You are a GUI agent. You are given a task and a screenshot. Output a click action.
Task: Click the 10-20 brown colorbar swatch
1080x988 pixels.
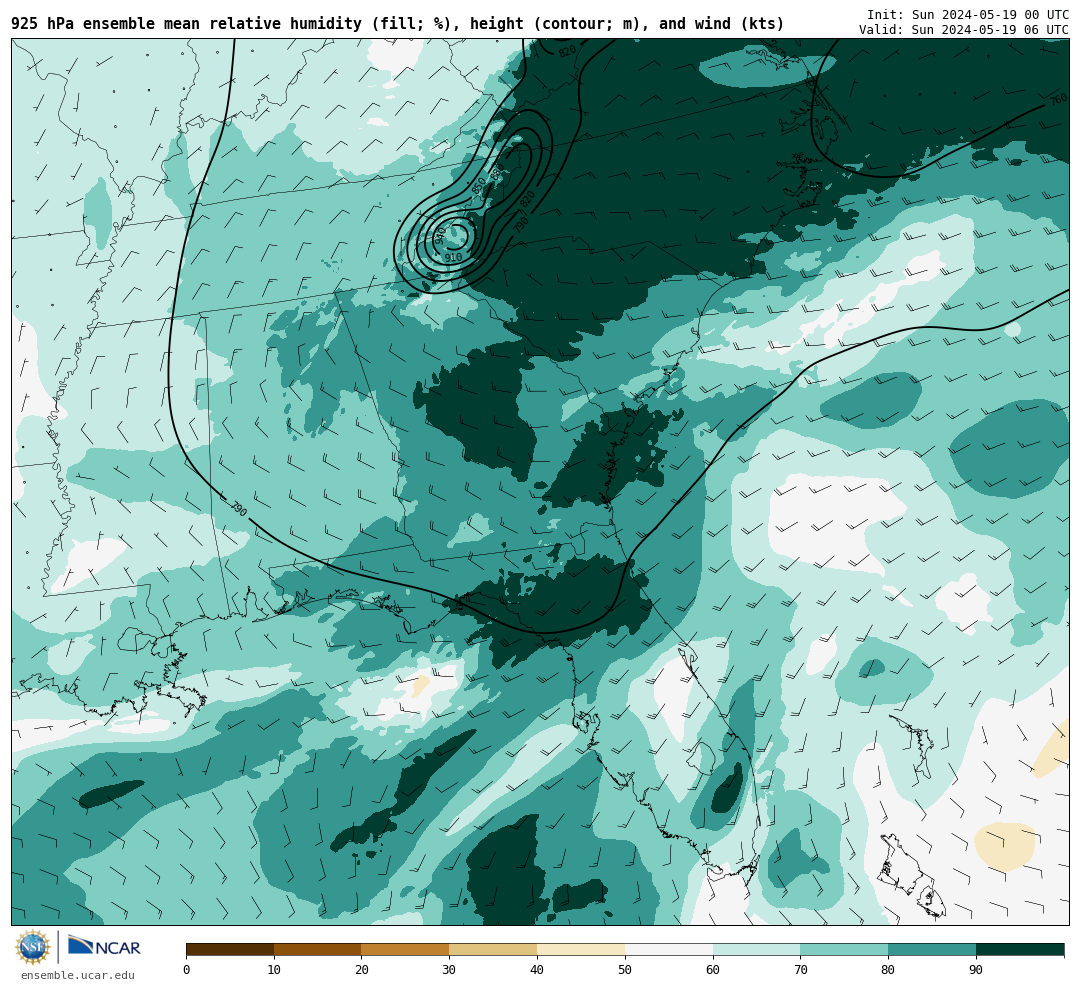[318, 949]
